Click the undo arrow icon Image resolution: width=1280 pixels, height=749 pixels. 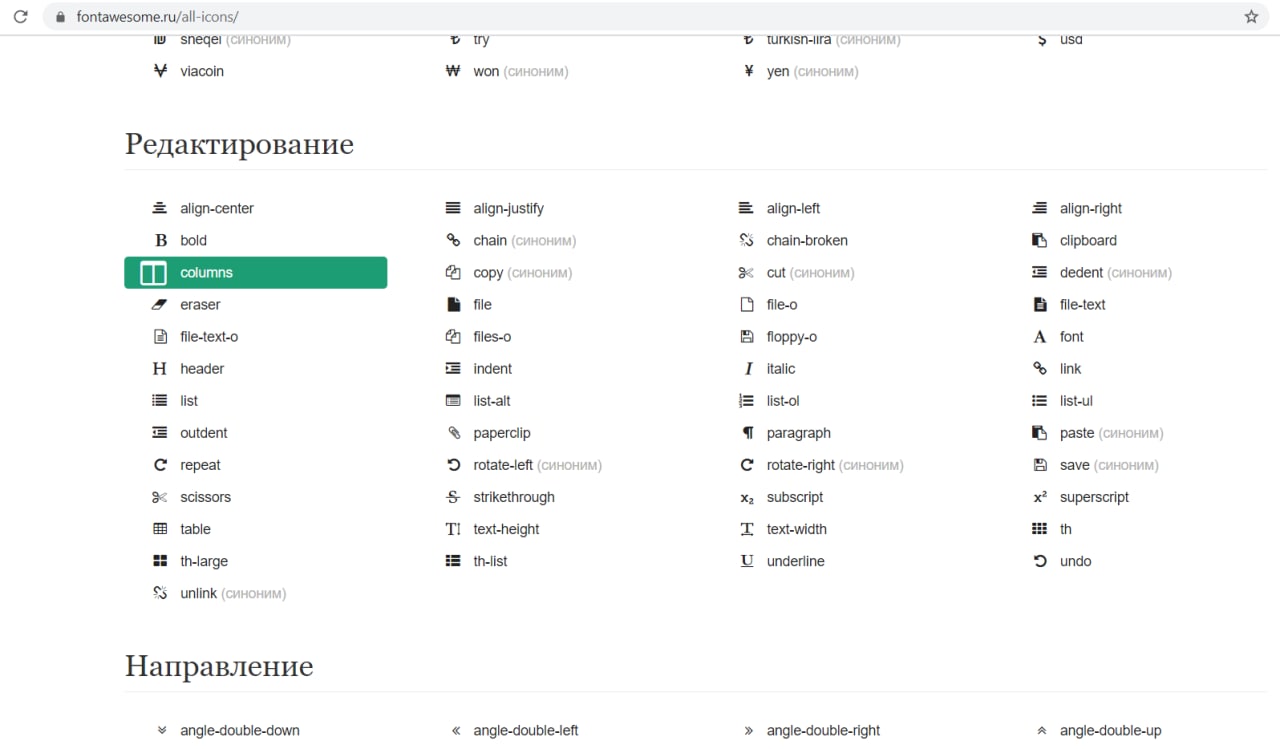(1040, 561)
